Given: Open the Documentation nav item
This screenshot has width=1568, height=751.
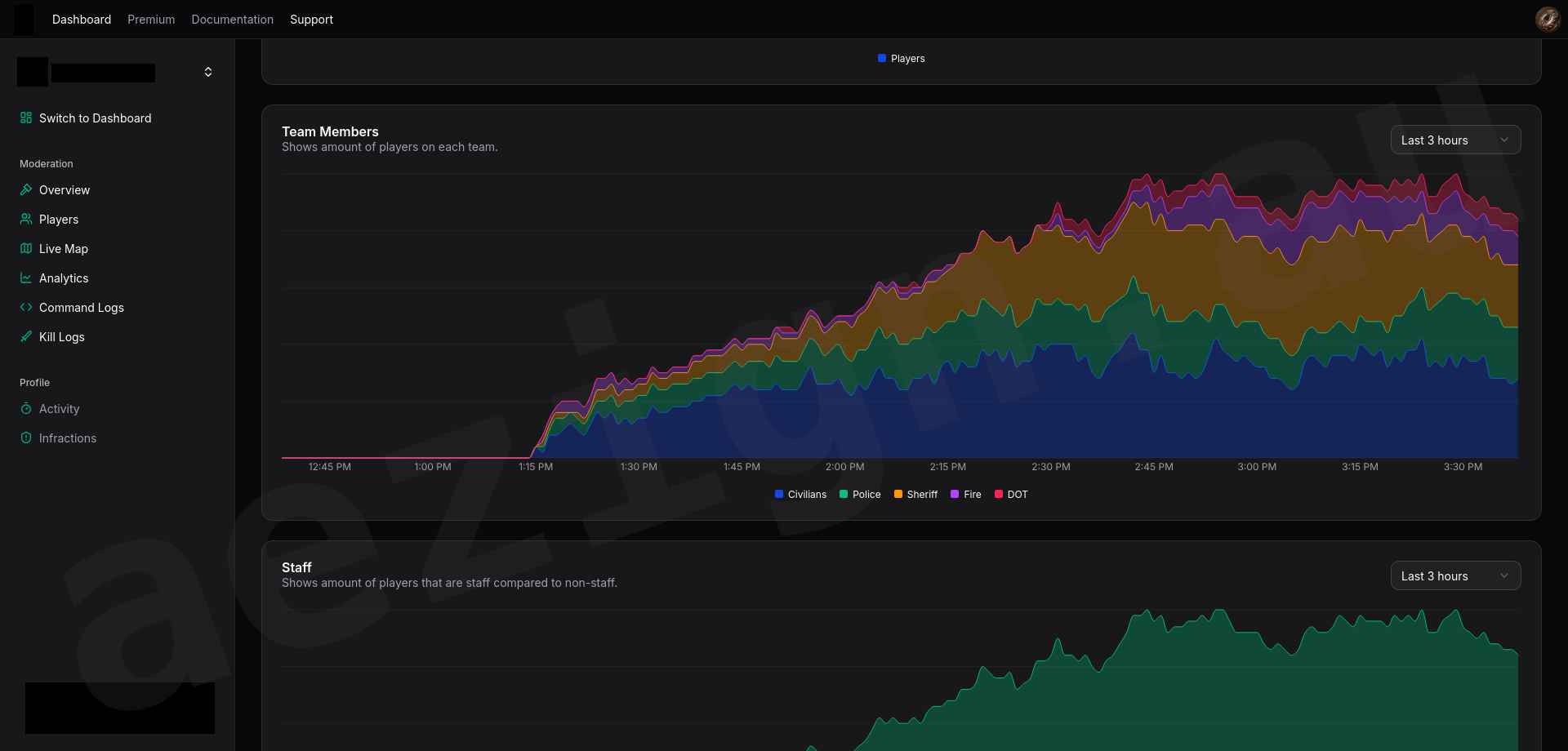Looking at the screenshot, I should (x=233, y=20).
